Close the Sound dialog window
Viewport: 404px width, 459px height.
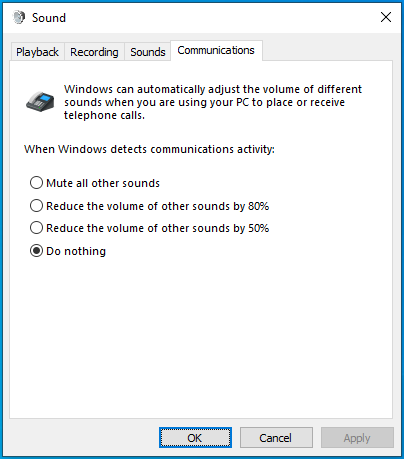coord(386,17)
